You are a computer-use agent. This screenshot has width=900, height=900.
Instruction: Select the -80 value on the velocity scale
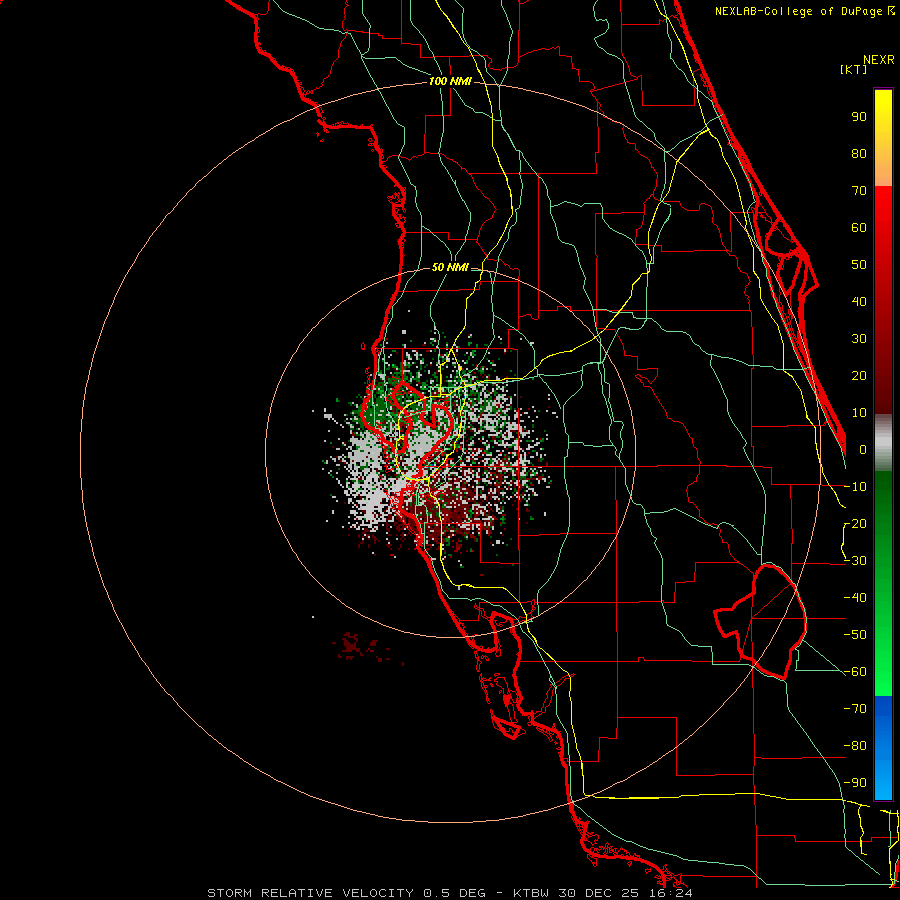click(x=855, y=746)
